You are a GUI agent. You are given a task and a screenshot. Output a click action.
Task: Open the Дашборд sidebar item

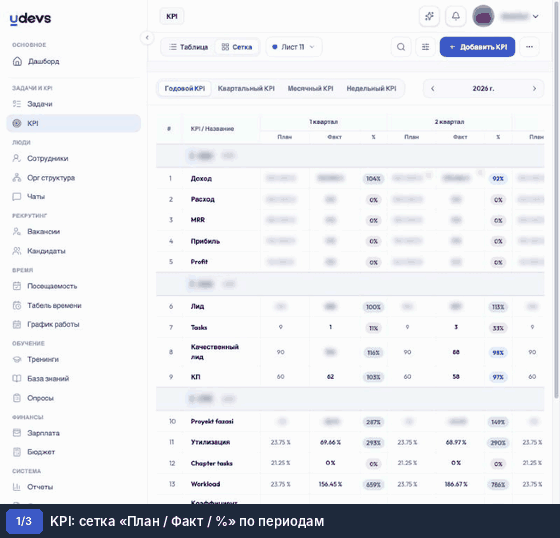click(43, 61)
